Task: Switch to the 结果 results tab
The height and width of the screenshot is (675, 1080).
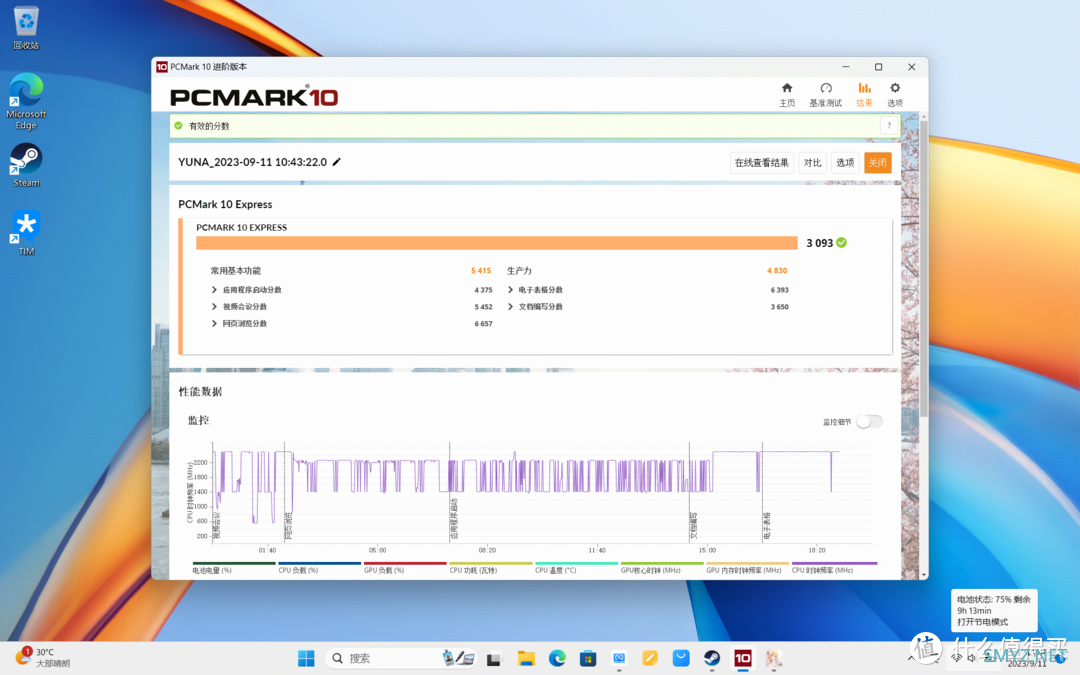Action: point(864,94)
